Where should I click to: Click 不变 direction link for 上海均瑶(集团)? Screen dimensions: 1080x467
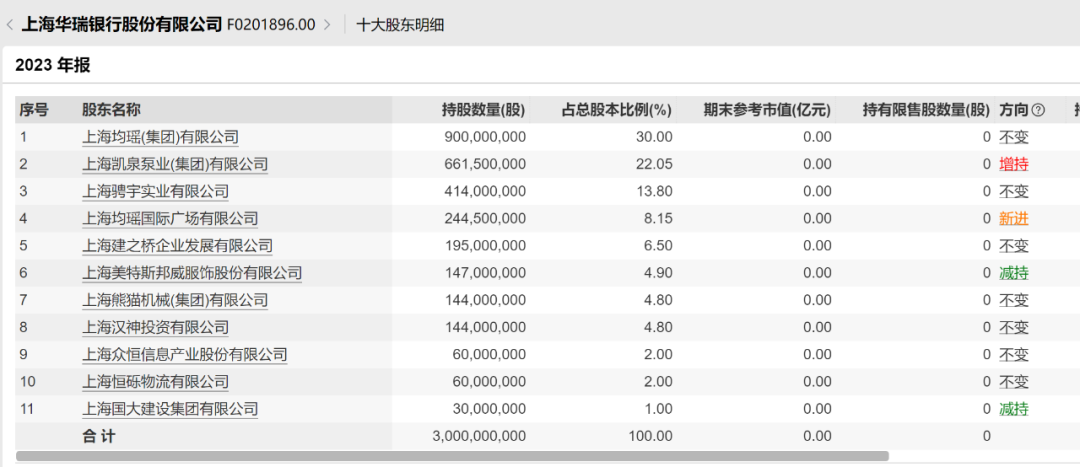click(x=1014, y=137)
